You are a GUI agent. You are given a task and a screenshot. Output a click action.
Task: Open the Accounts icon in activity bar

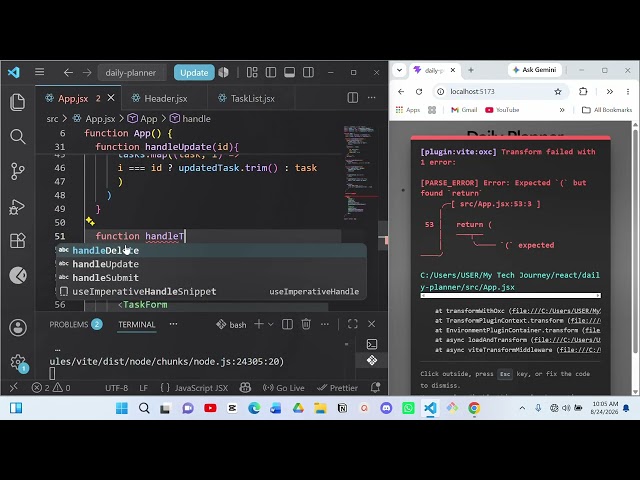(18, 328)
